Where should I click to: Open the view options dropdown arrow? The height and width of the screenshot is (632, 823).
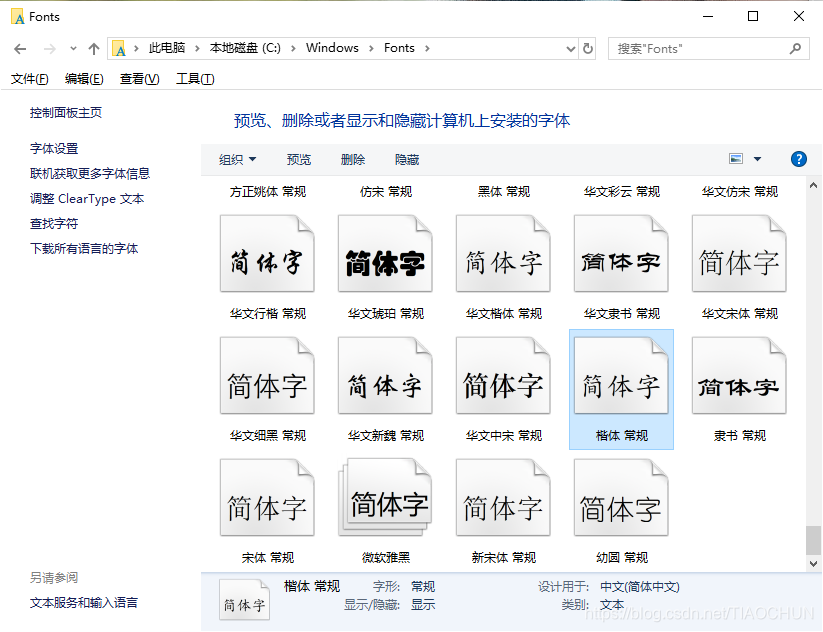tap(757, 159)
